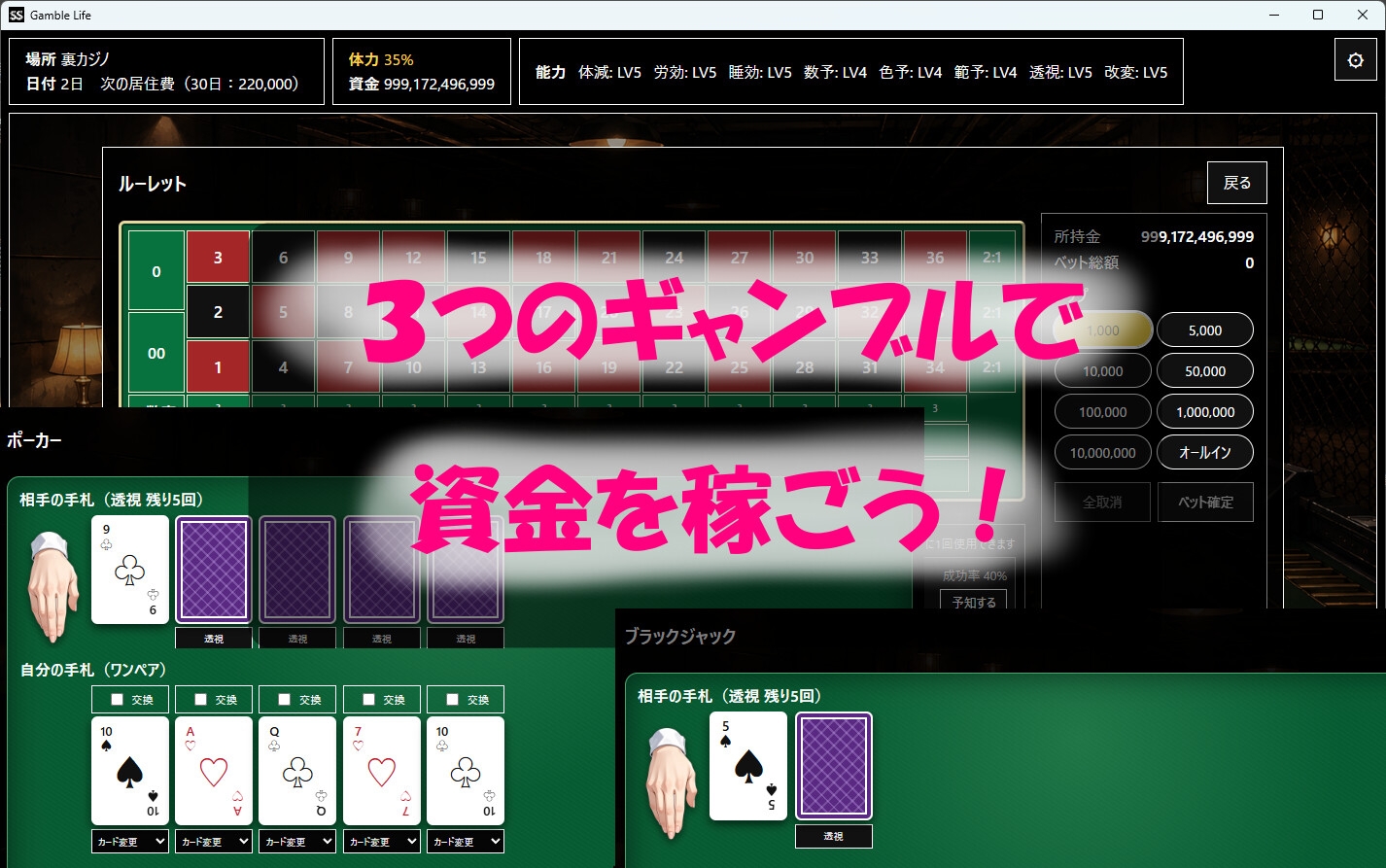Place bet on roulette number 15
The height and width of the screenshot is (868, 1386).
pos(478,258)
